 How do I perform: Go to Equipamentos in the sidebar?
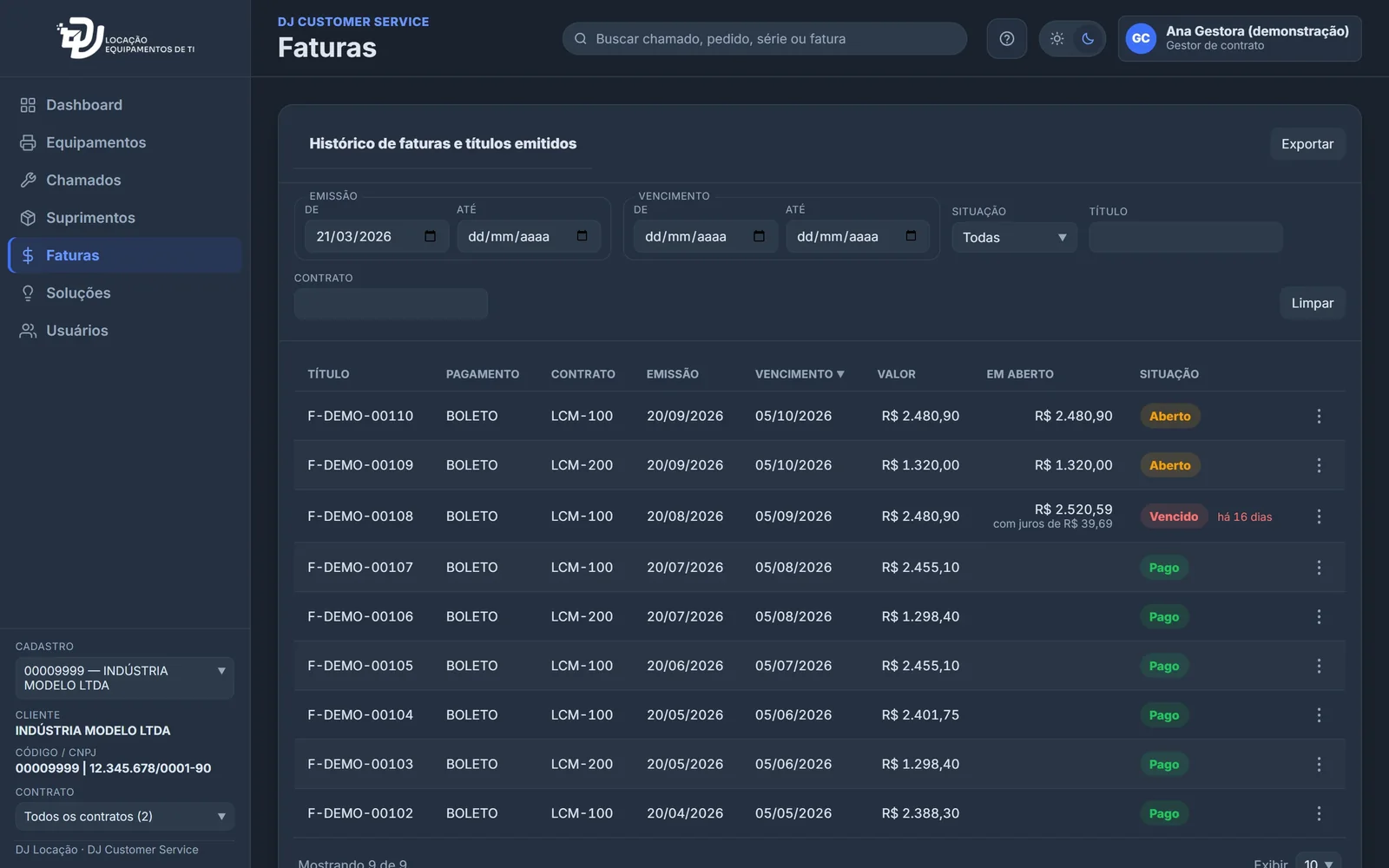point(125,142)
